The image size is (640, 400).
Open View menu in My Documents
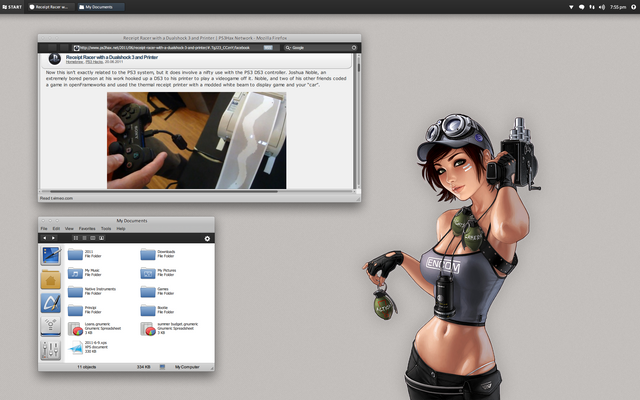click(x=69, y=229)
